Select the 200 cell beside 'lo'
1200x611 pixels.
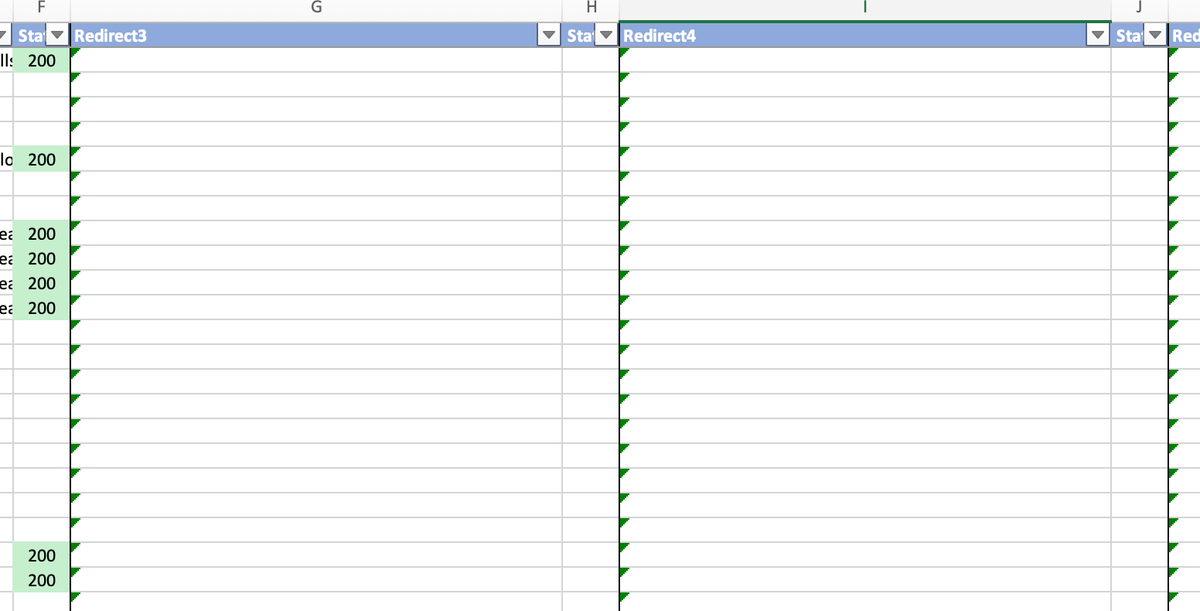pyautogui.click(x=42, y=159)
